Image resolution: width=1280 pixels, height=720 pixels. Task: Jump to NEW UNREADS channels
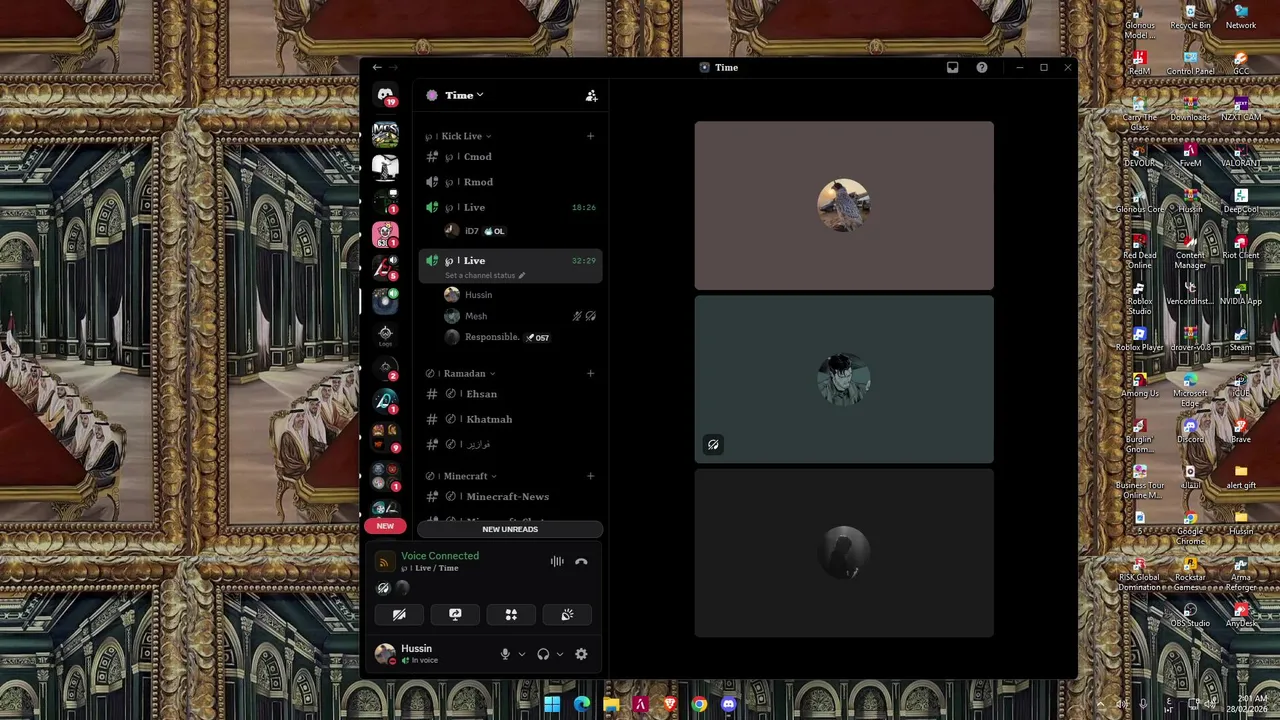[x=510, y=529]
